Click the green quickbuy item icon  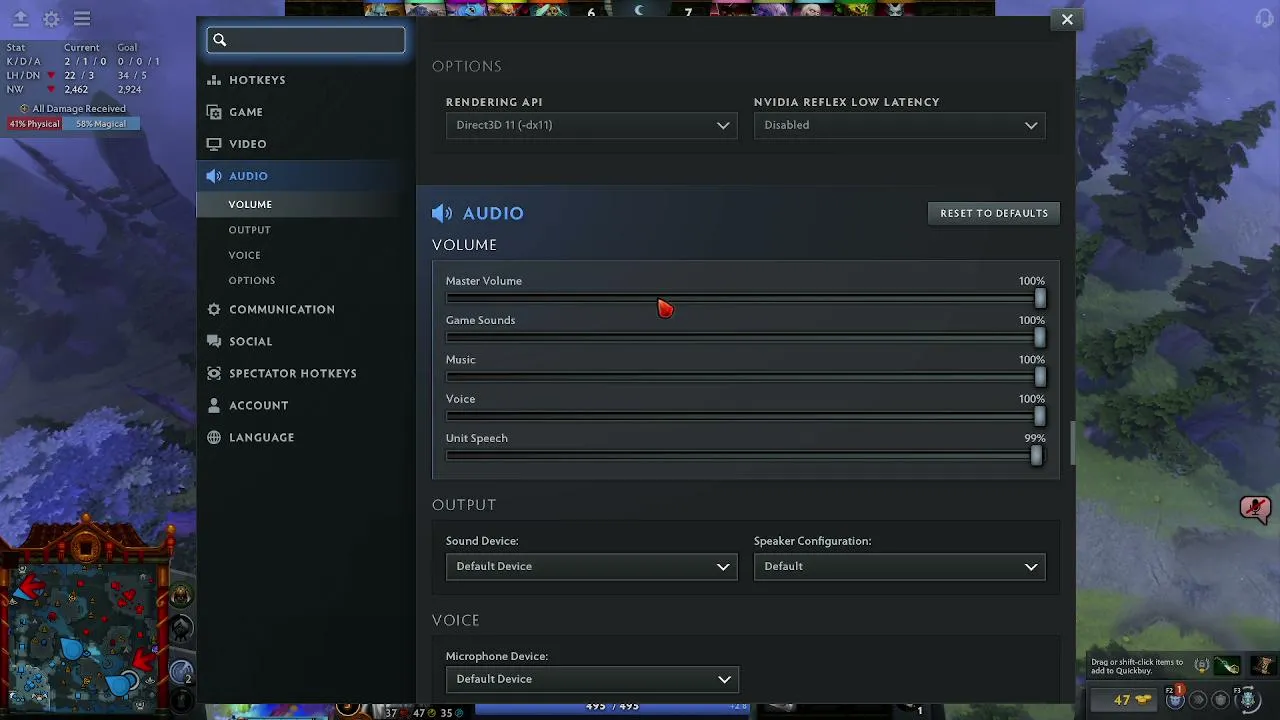[x=1227, y=665]
